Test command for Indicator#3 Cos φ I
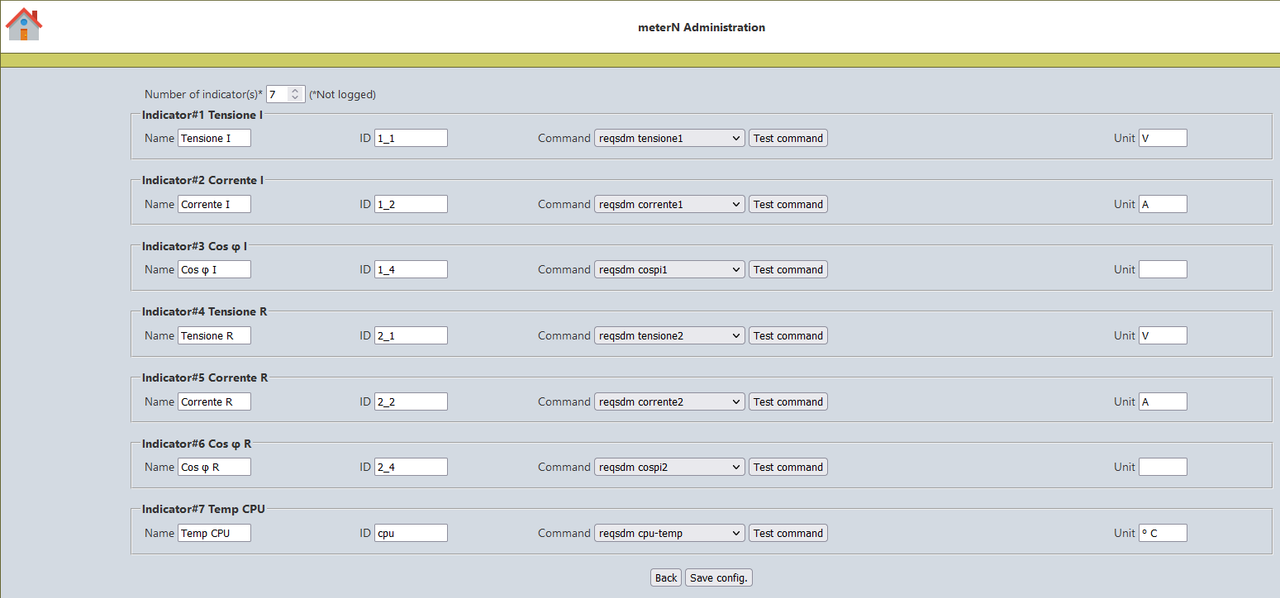The image size is (1280, 598). point(788,269)
